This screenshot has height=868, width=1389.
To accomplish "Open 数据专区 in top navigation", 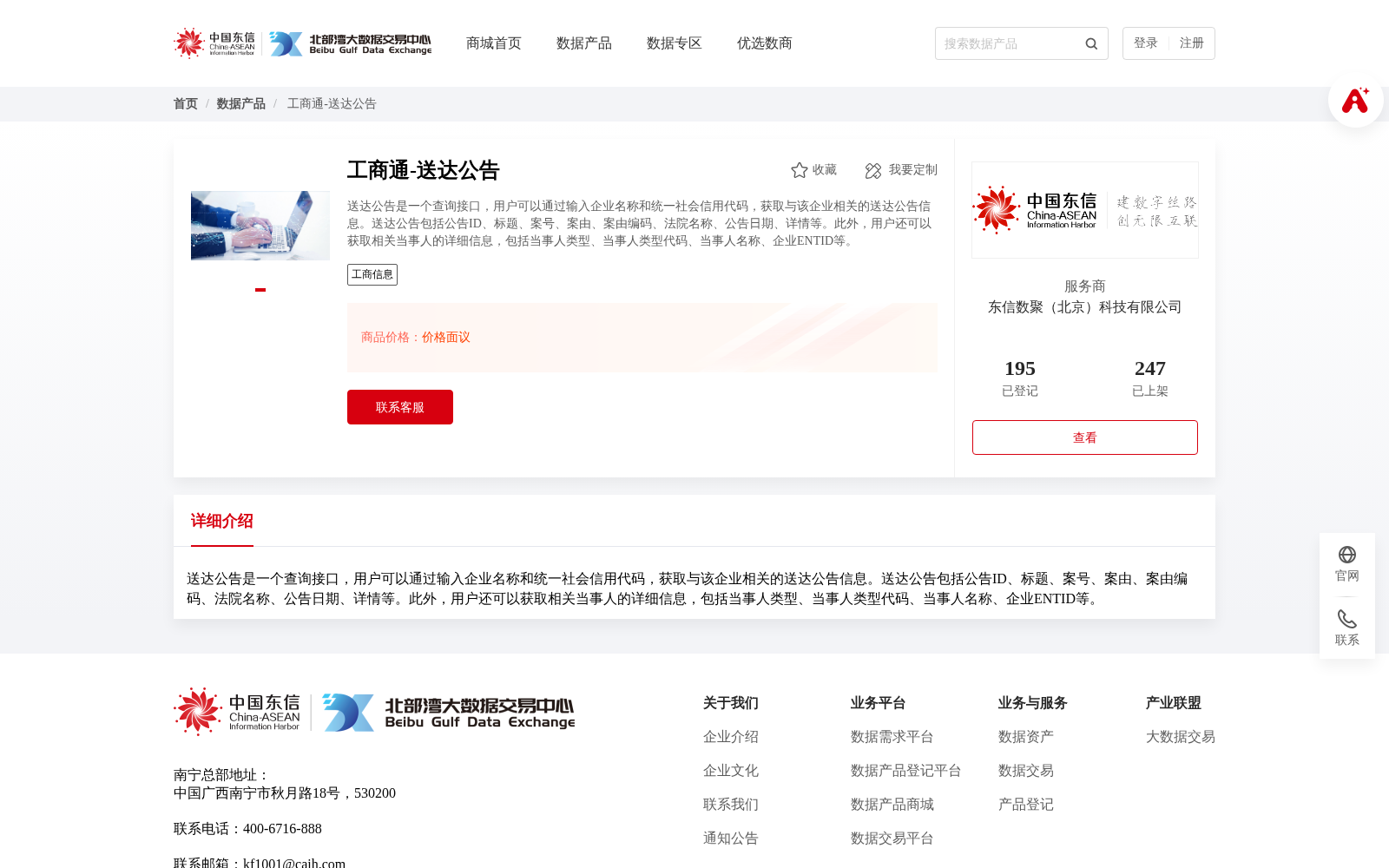I will pyautogui.click(x=675, y=43).
